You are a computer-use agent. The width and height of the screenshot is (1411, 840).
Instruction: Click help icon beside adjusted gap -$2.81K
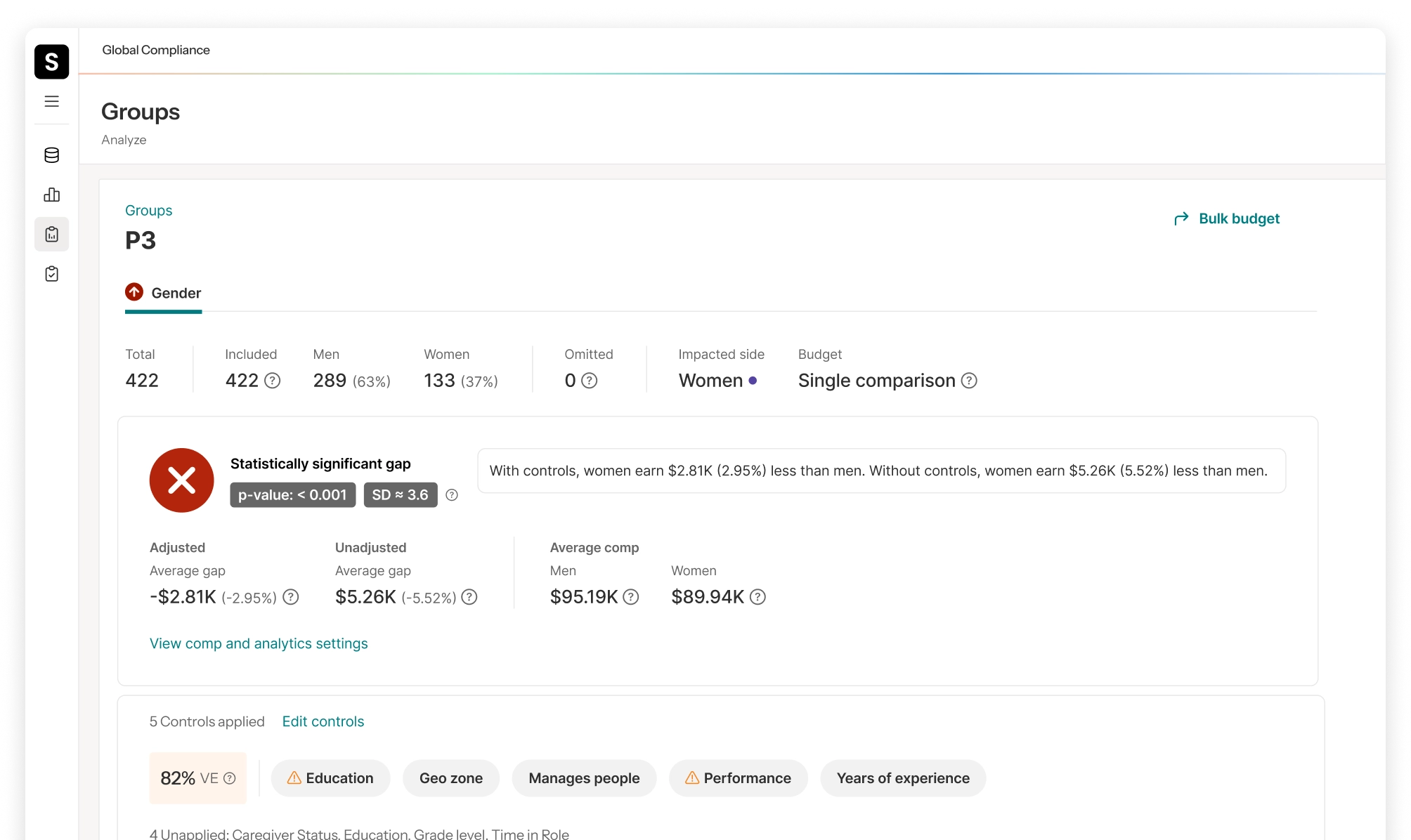click(291, 597)
